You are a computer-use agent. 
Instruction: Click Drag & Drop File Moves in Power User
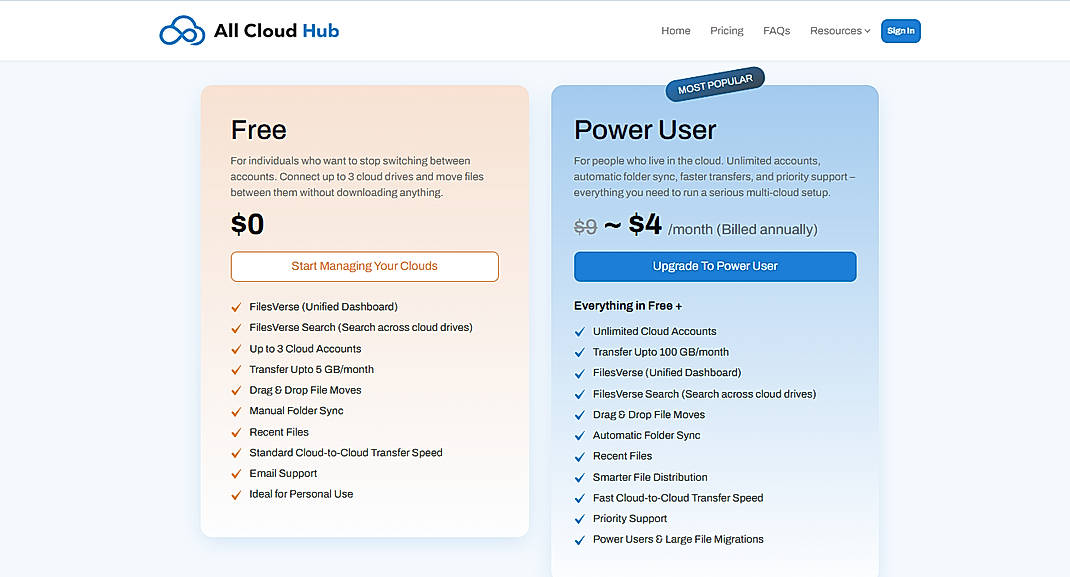[648, 415]
